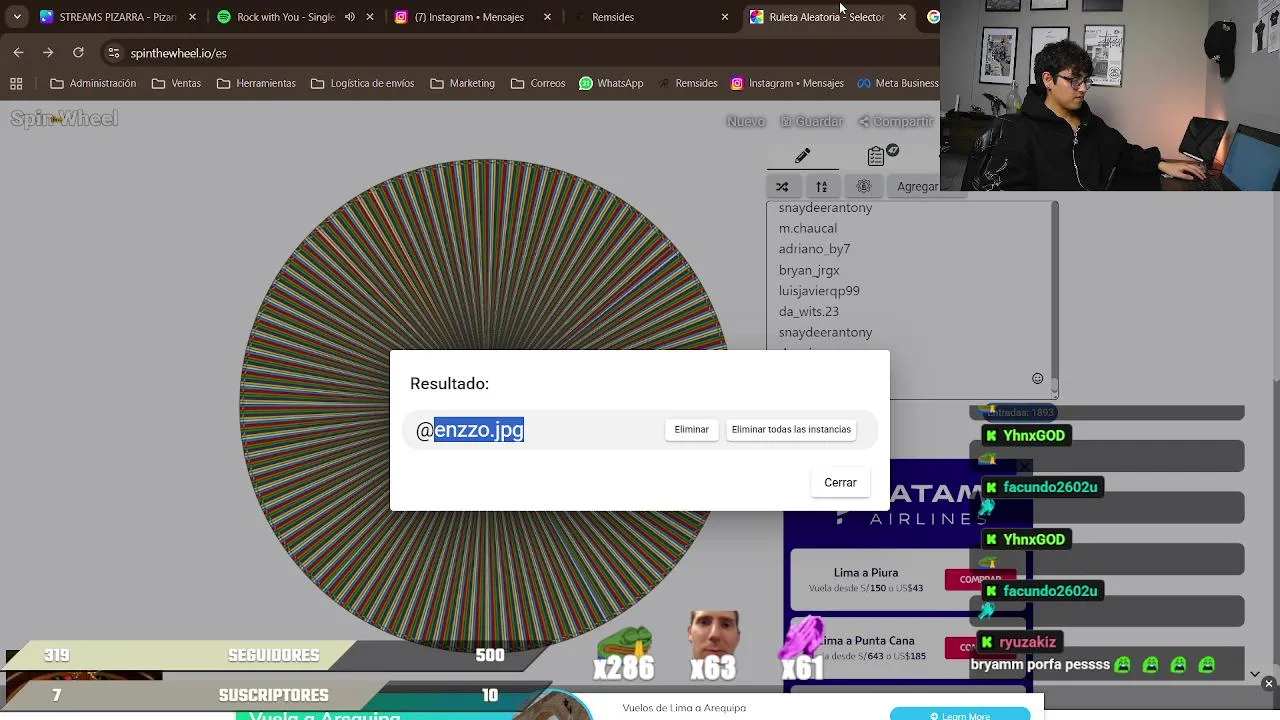Open the Ventas bookmark folder
This screenshot has width=1280, height=720.
click(176, 83)
